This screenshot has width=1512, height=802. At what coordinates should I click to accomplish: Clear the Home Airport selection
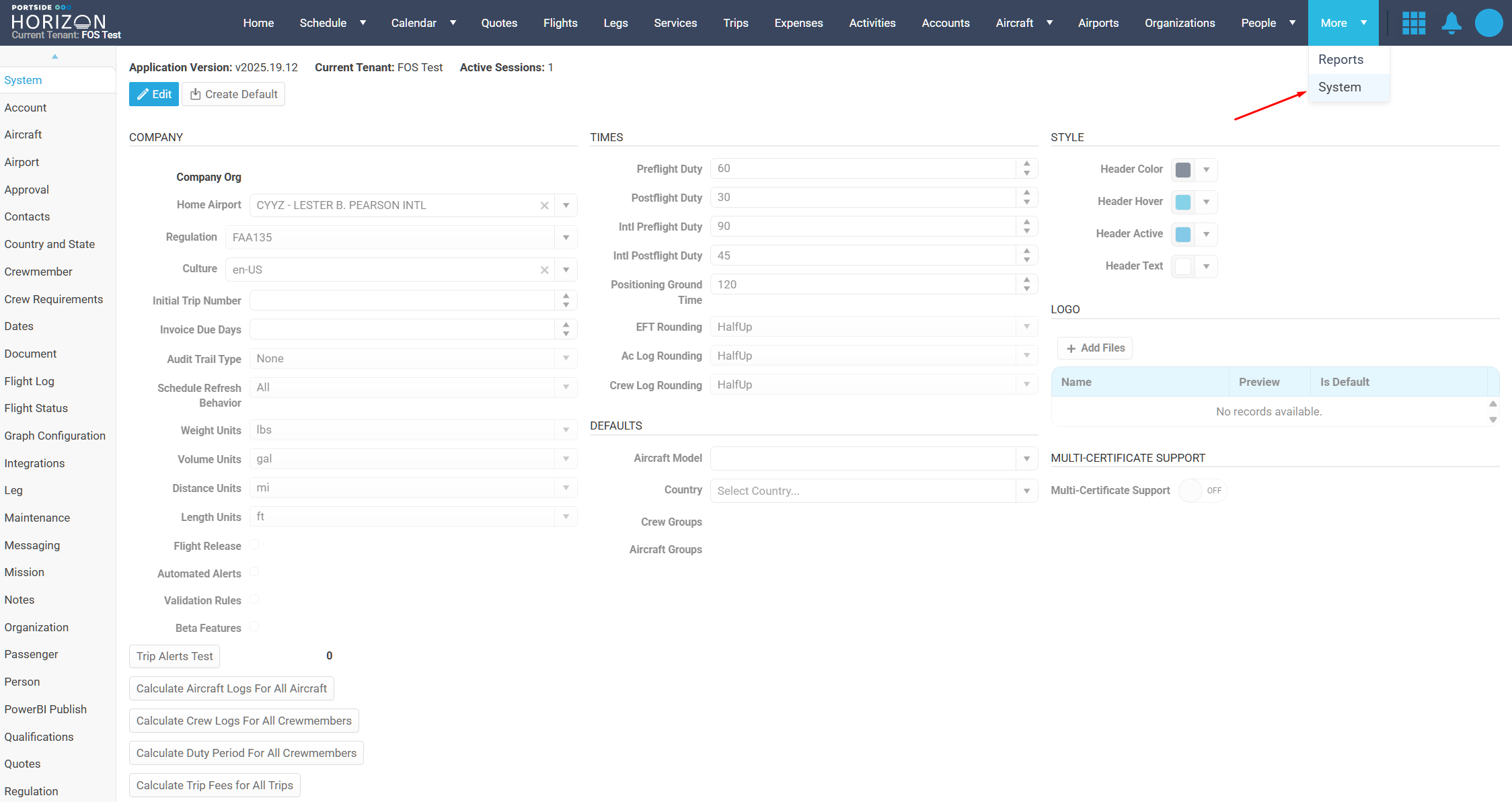coord(544,206)
